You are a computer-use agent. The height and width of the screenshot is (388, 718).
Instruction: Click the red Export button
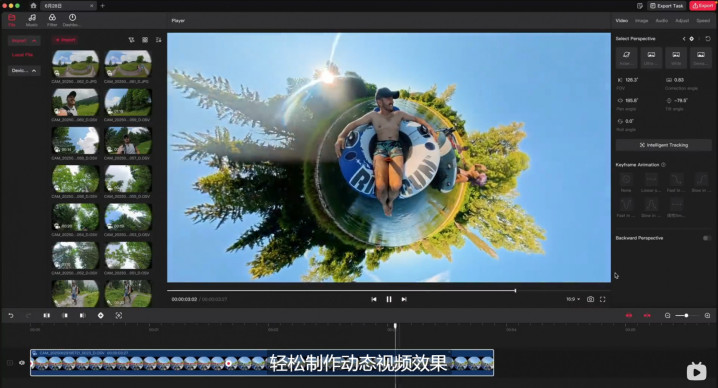[x=702, y=6]
